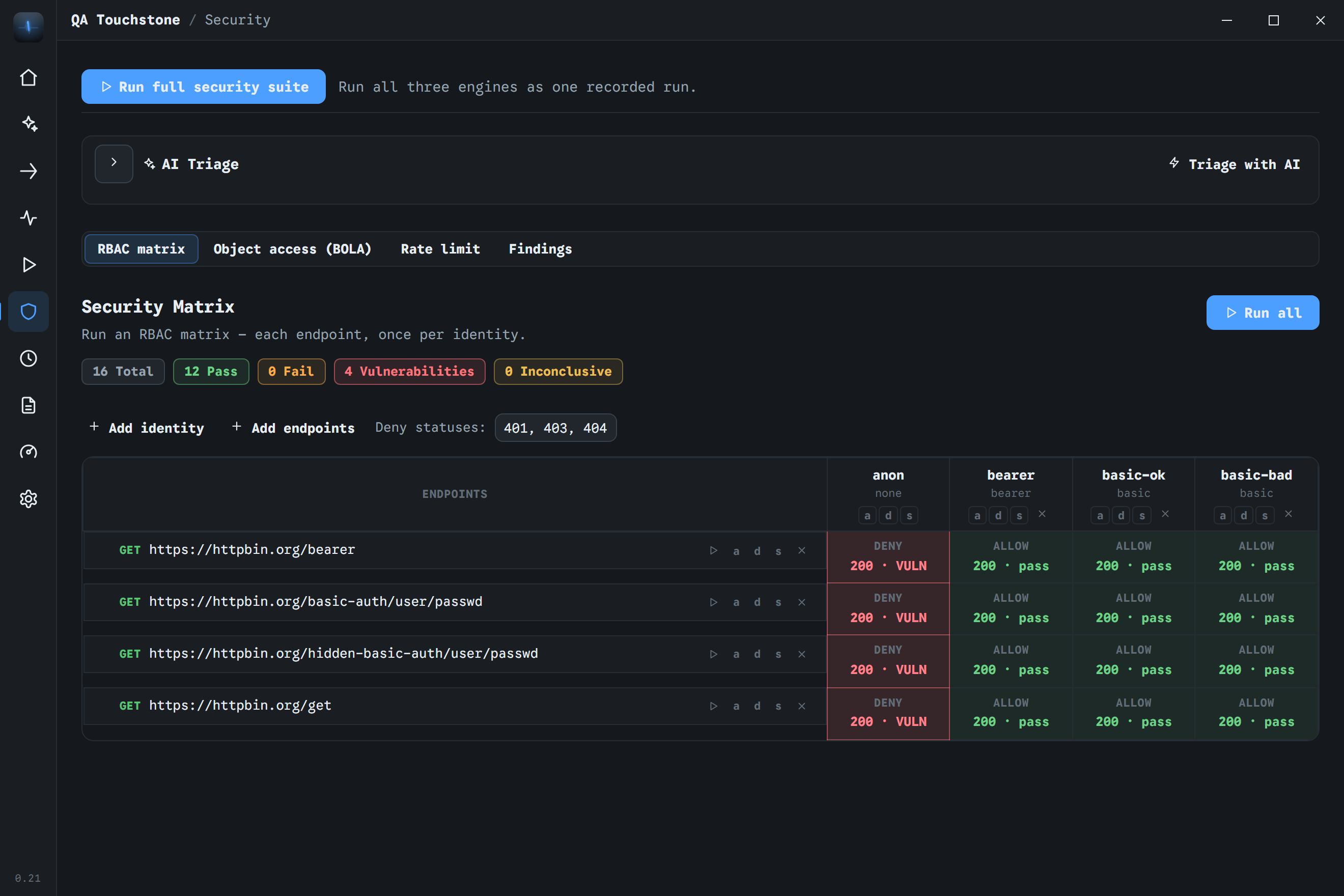Viewport: 1344px width, 896px height.
Task: Open the document report icon in the sidebar
Action: point(29,405)
